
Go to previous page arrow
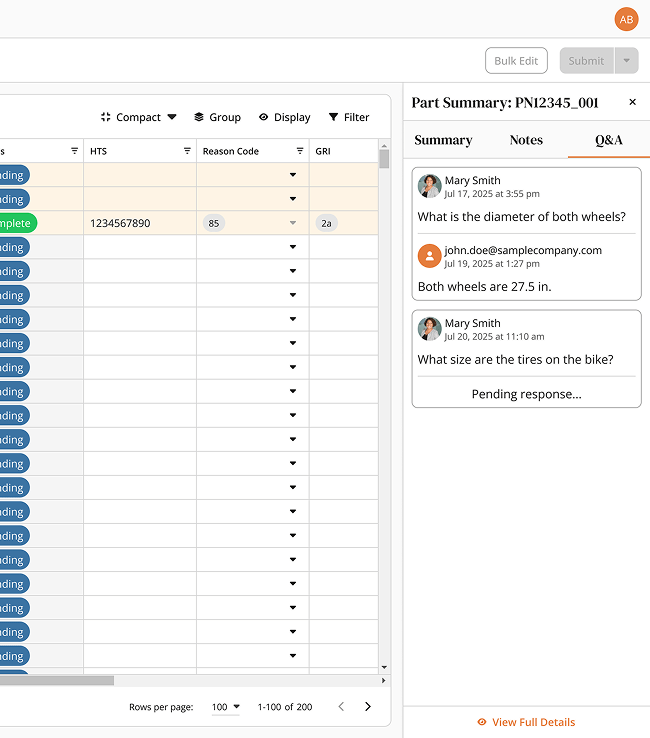(342, 706)
